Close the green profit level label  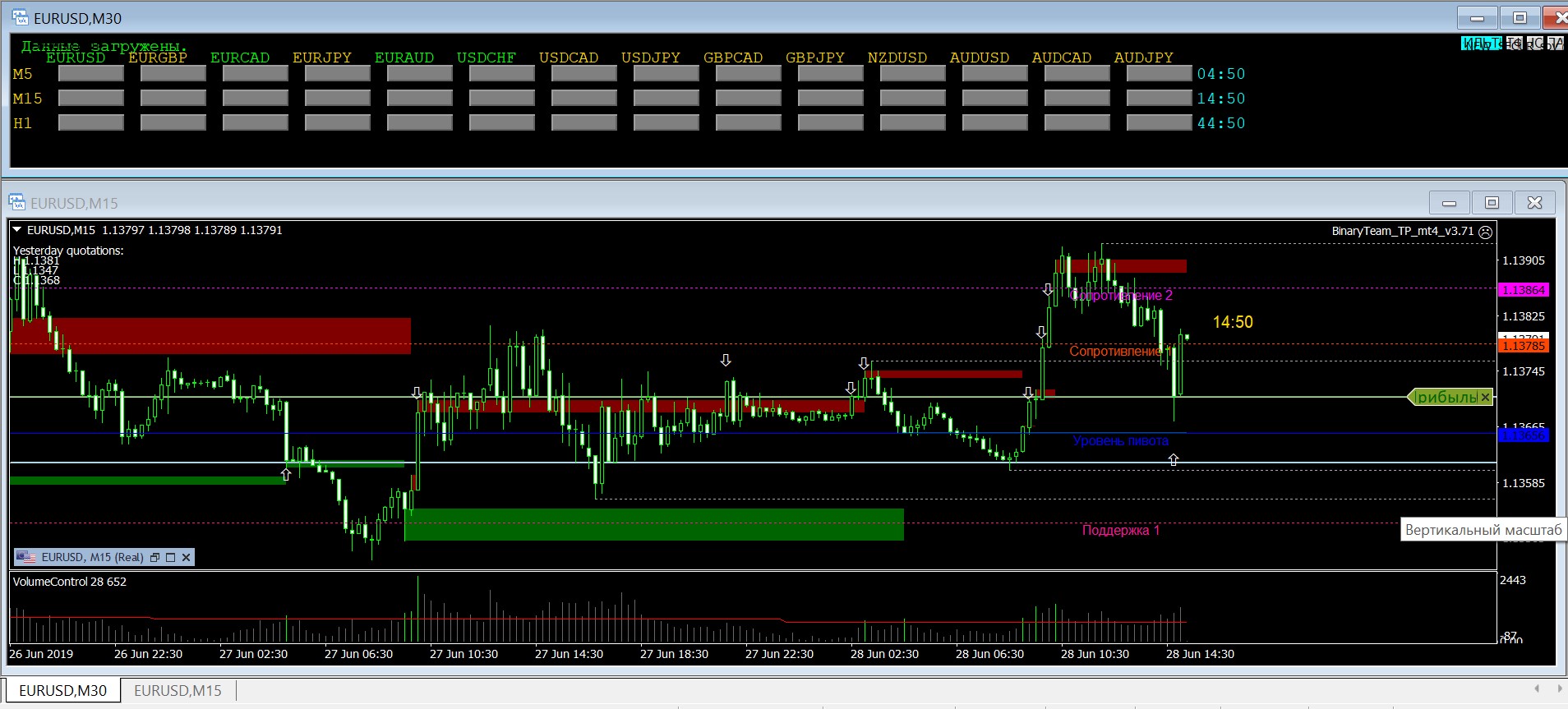coord(1485,398)
